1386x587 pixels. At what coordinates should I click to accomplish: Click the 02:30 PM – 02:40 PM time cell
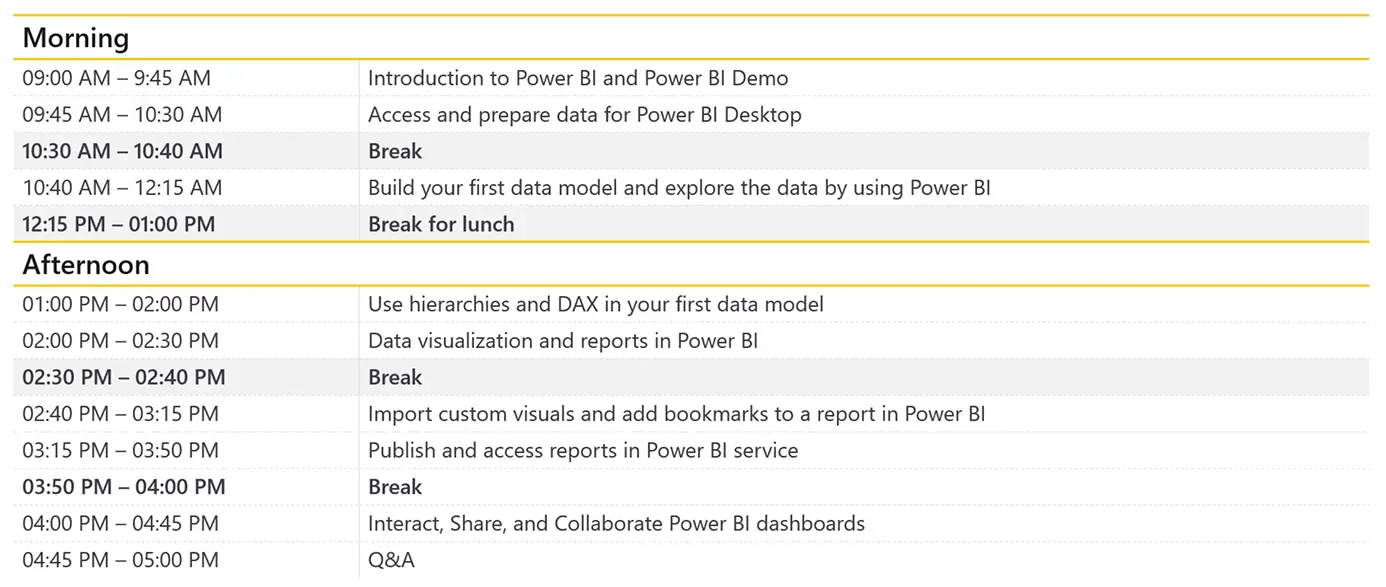pos(124,377)
